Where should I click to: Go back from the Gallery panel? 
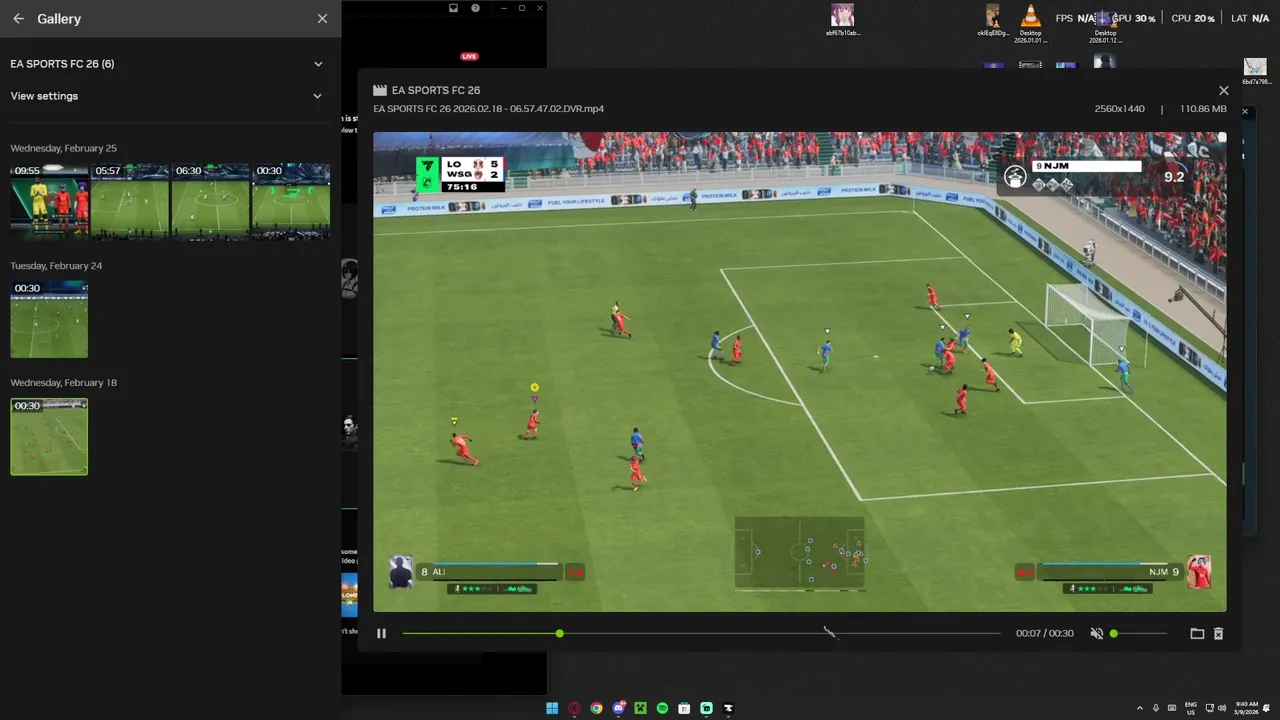[x=18, y=19]
